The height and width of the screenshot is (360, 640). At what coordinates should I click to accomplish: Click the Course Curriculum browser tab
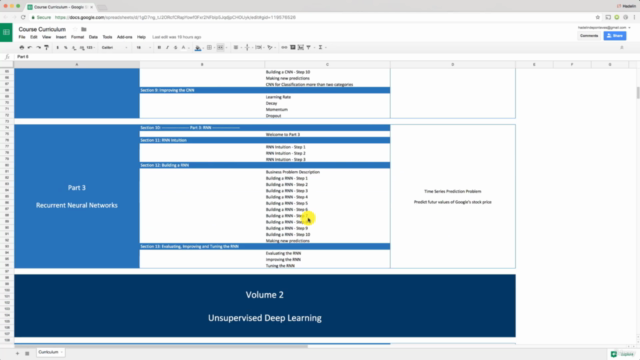click(59, 7)
